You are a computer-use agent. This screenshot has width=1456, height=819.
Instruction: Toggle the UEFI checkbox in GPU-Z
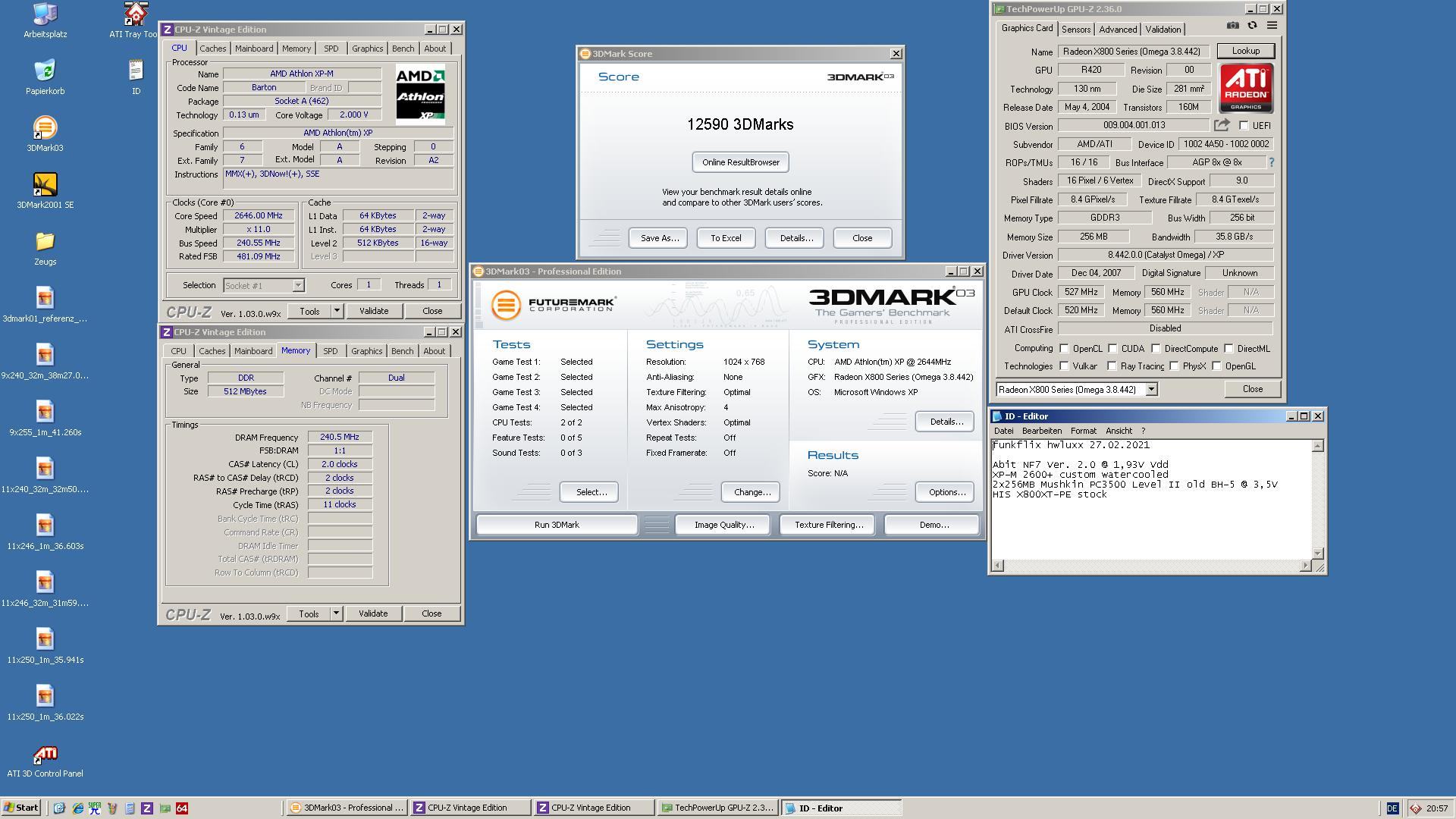[x=1244, y=126]
